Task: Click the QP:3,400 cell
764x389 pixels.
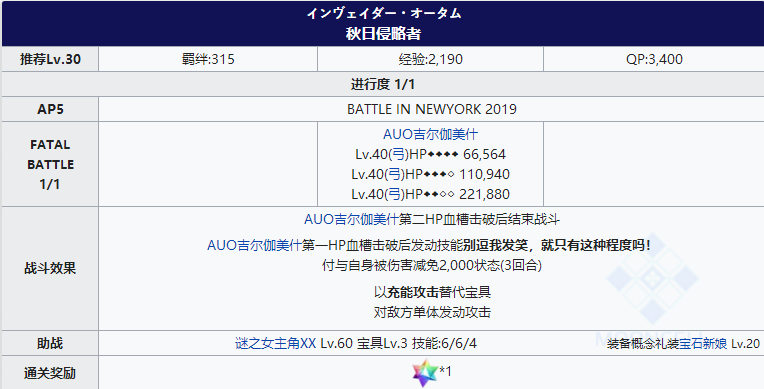Action: (x=654, y=59)
